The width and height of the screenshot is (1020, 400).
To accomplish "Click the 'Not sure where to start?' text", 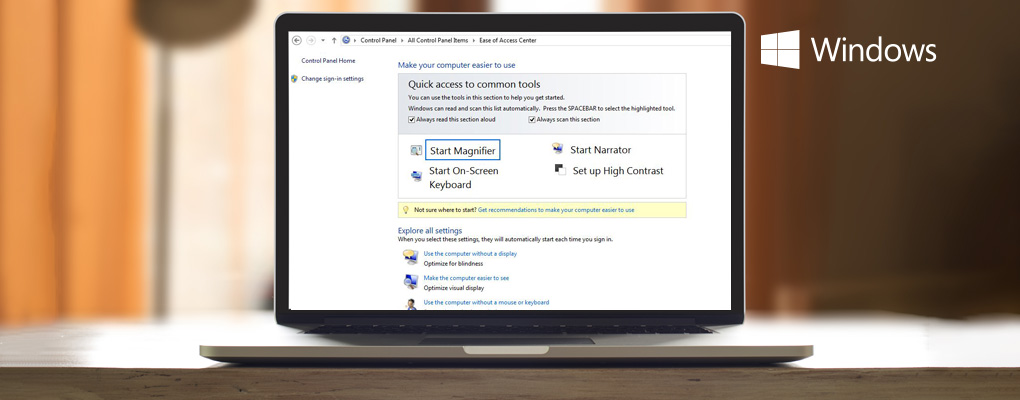I will tap(445, 210).
